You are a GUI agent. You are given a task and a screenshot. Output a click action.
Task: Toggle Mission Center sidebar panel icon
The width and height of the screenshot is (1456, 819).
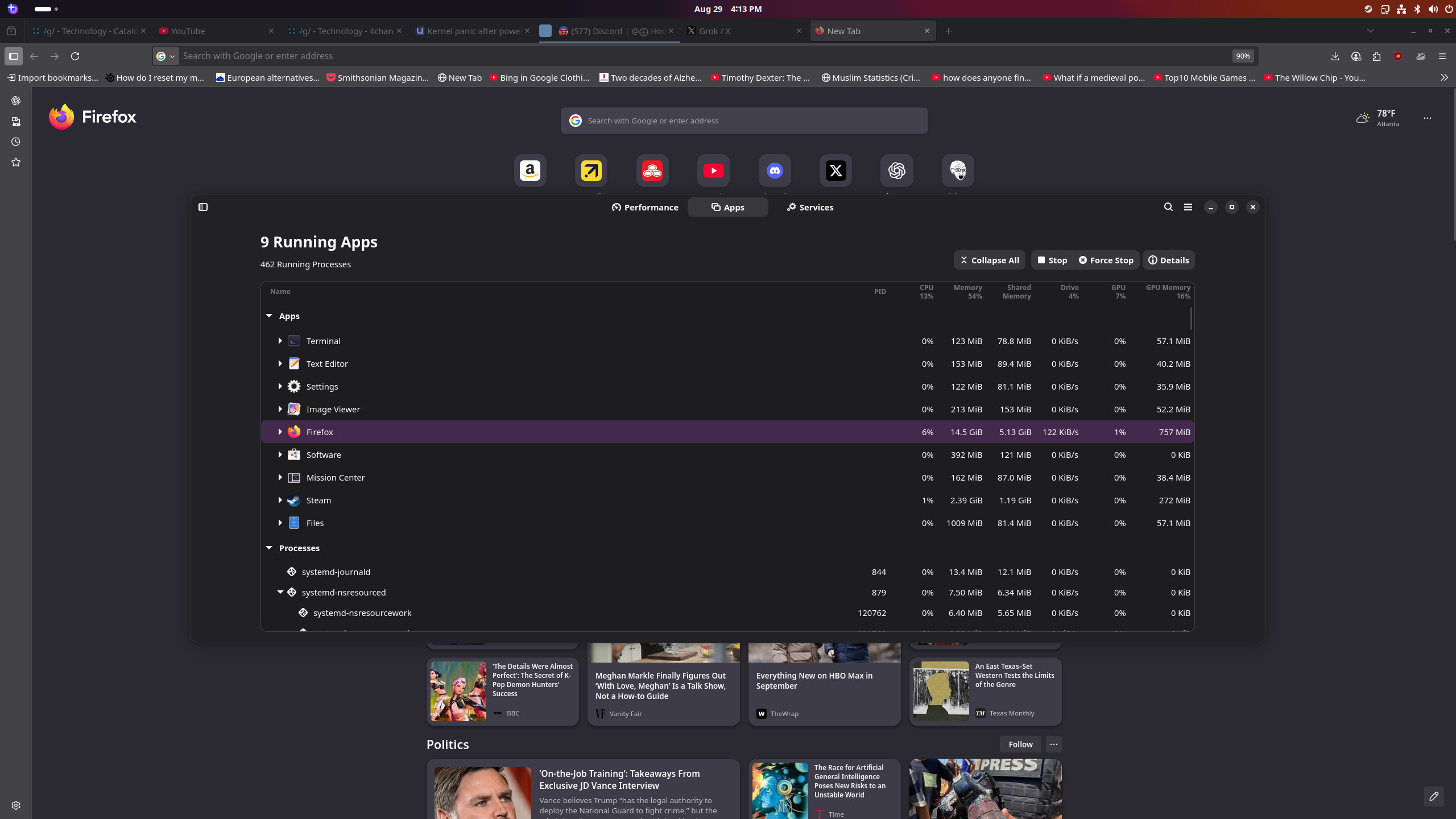(x=203, y=207)
